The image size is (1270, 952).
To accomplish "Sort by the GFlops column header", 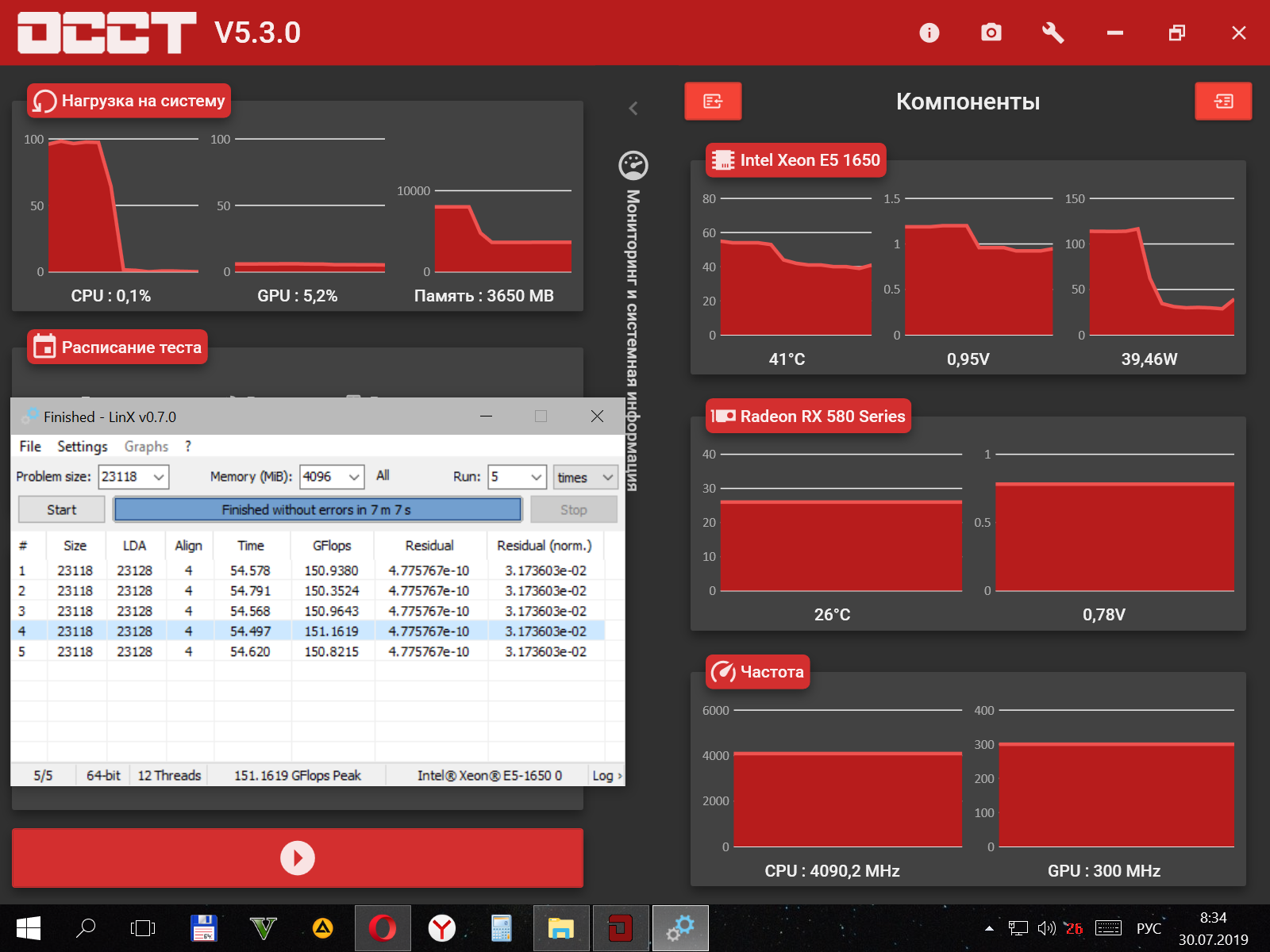I will 332,546.
